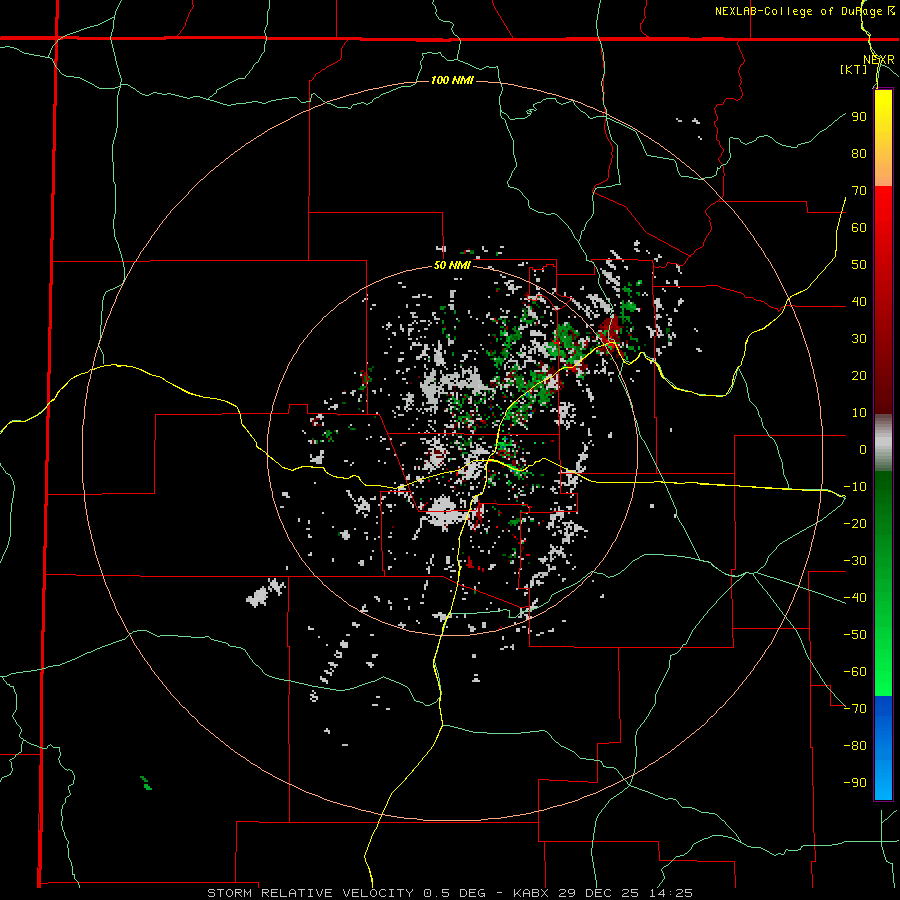
Task: Click the 40 label on the velocity scale
Action: pyautogui.click(x=859, y=301)
